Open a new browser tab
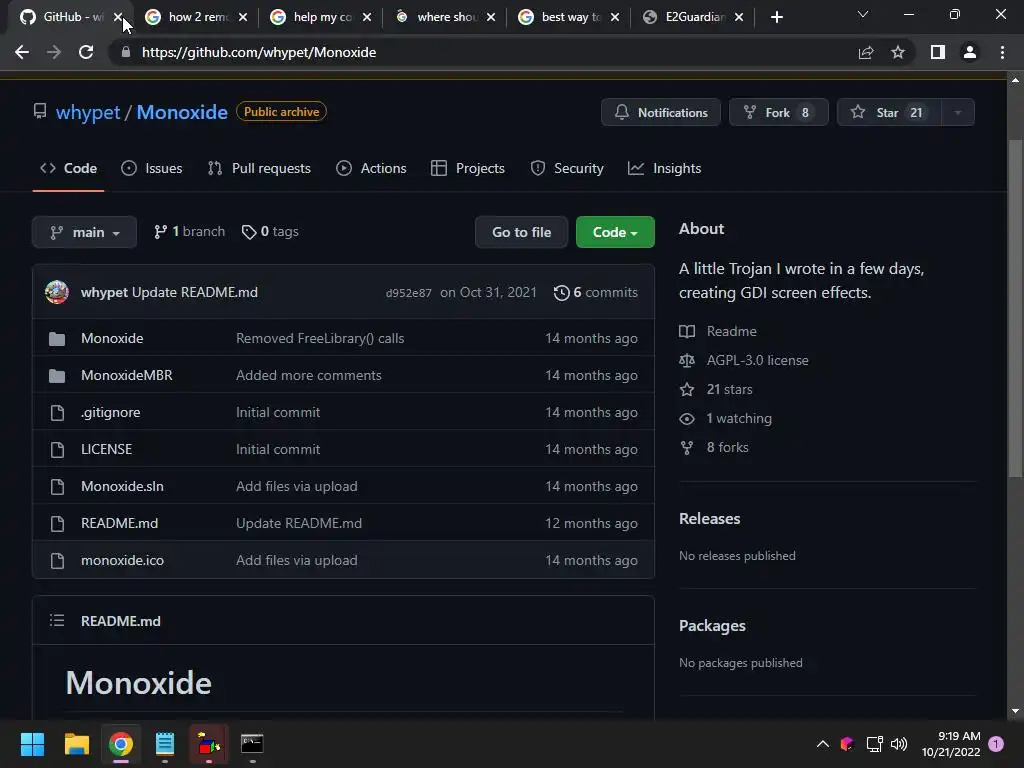1024x768 pixels. (x=776, y=17)
